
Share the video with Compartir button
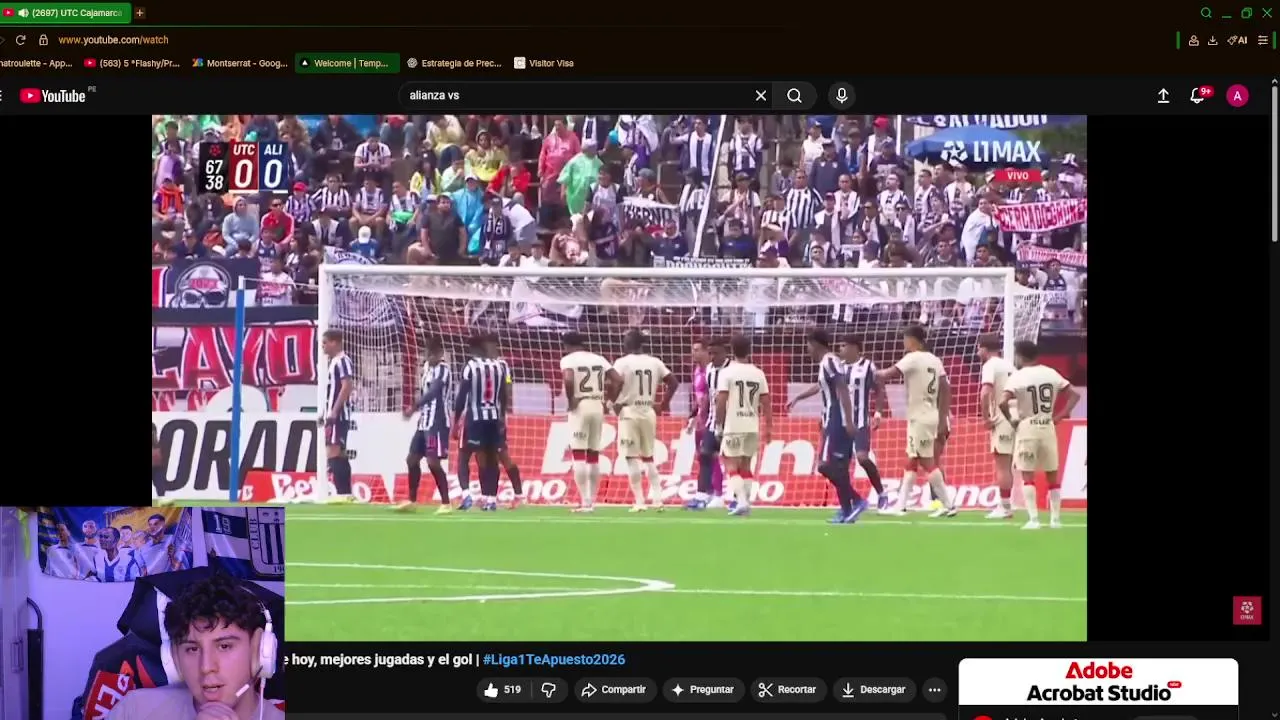point(613,690)
